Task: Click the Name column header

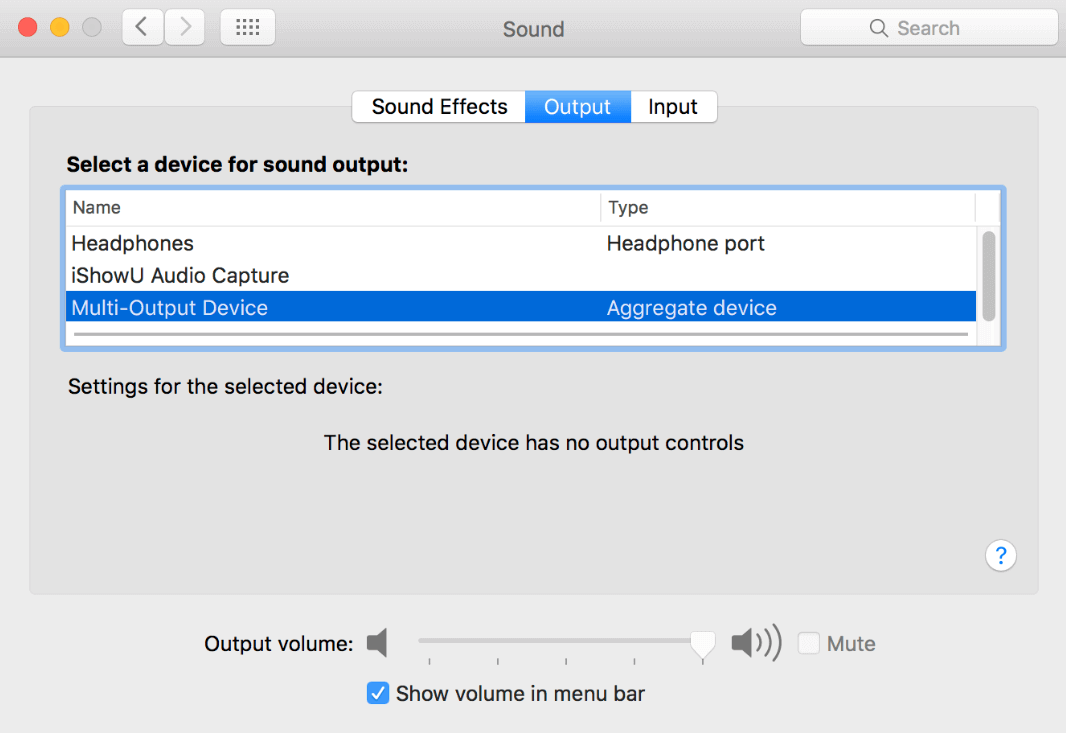Action: pos(97,208)
